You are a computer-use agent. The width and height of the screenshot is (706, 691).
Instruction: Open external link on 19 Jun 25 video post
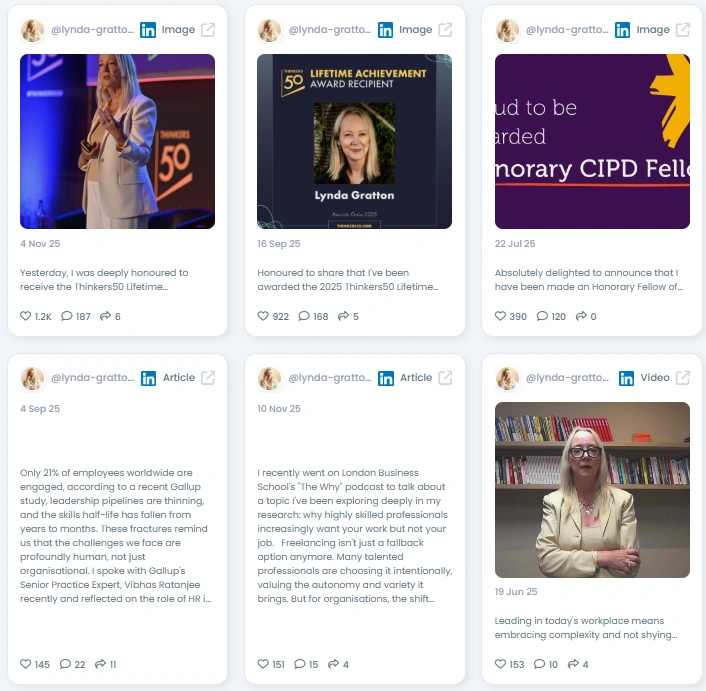[x=683, y=378]
